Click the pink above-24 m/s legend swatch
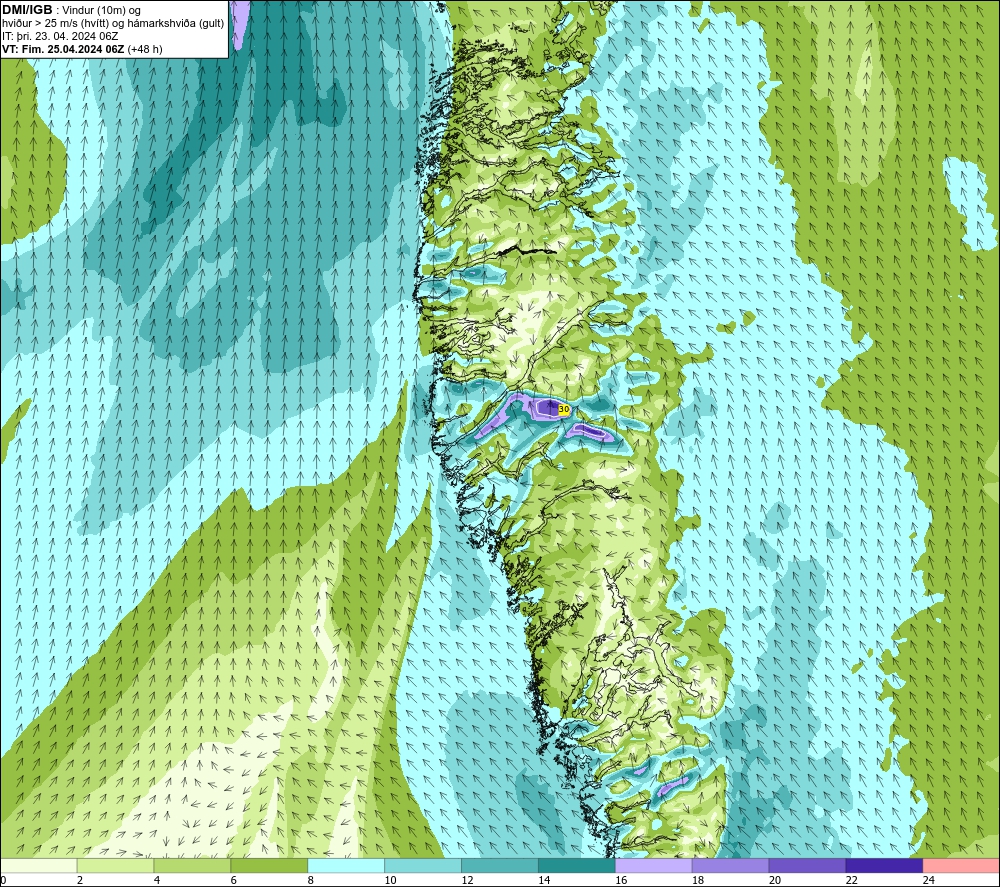1000x887 pixels. [961, 865]
